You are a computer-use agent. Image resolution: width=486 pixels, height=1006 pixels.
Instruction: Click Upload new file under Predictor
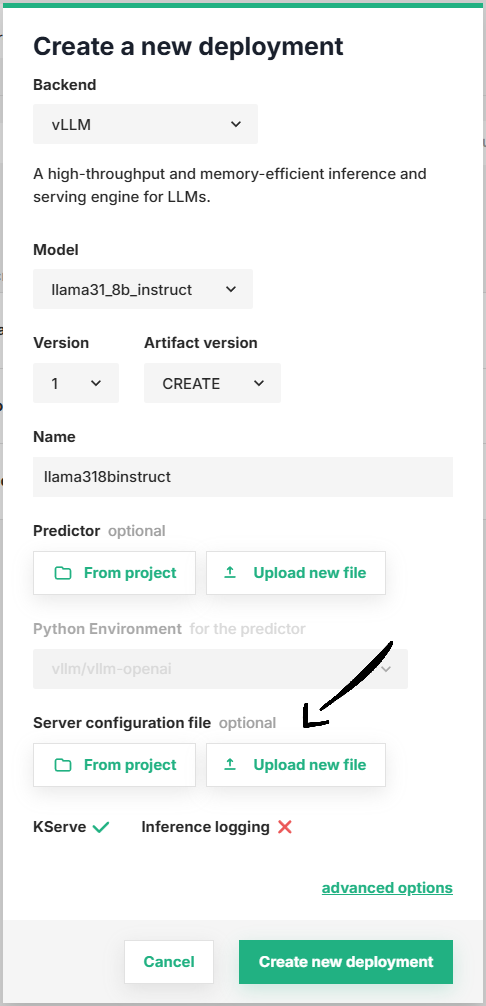296,573
